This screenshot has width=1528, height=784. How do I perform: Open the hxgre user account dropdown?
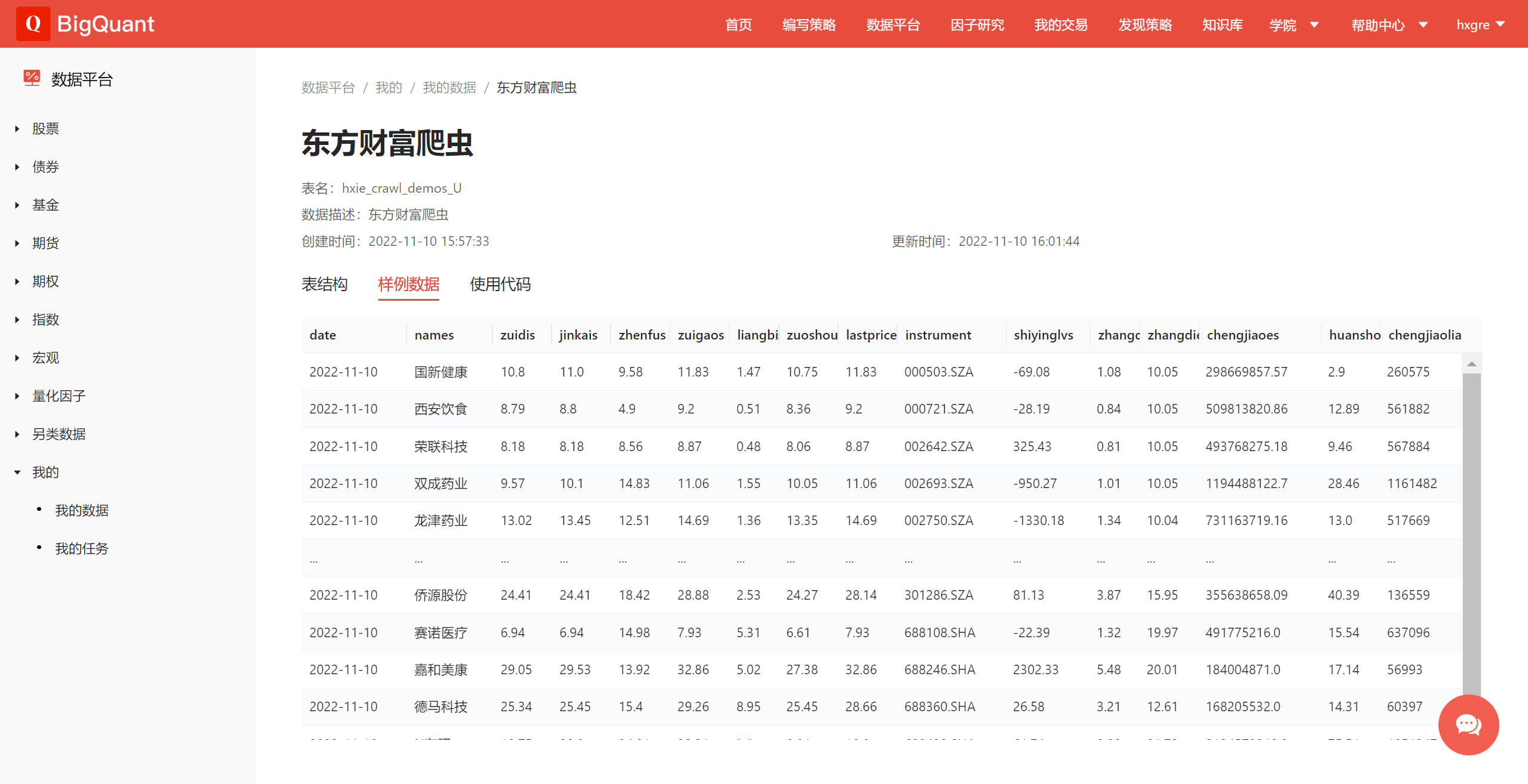coord(1481,25)
